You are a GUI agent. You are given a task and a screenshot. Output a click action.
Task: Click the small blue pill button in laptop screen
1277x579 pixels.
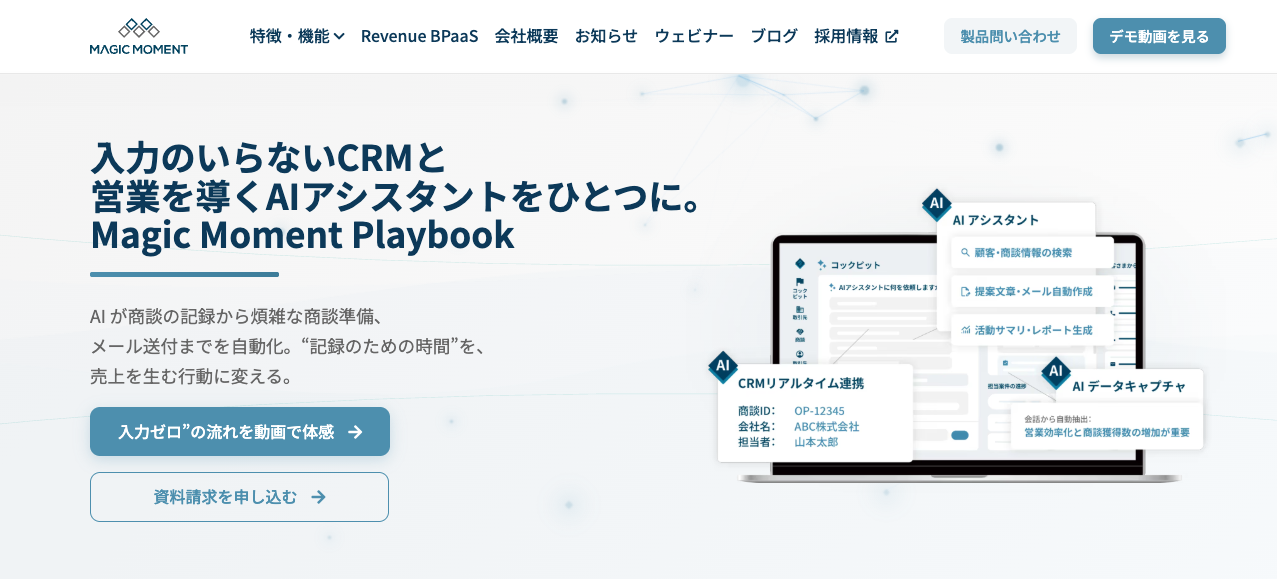(960, 435)
